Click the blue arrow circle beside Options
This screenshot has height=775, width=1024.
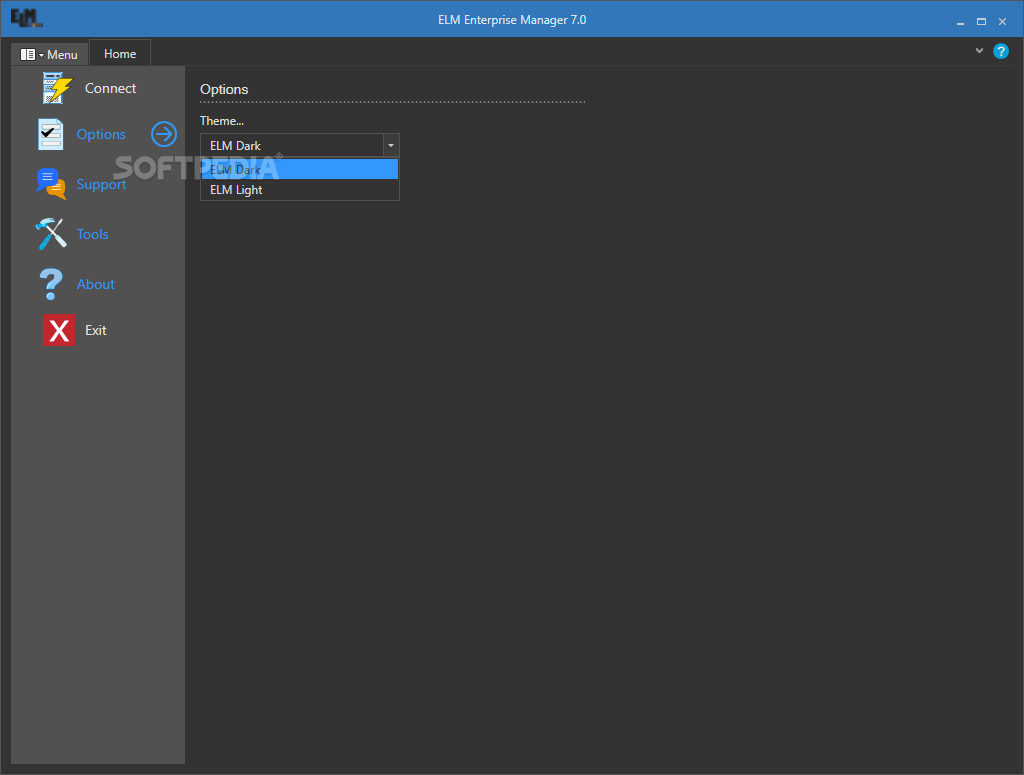pyautogui.click(x=164, y=134)
